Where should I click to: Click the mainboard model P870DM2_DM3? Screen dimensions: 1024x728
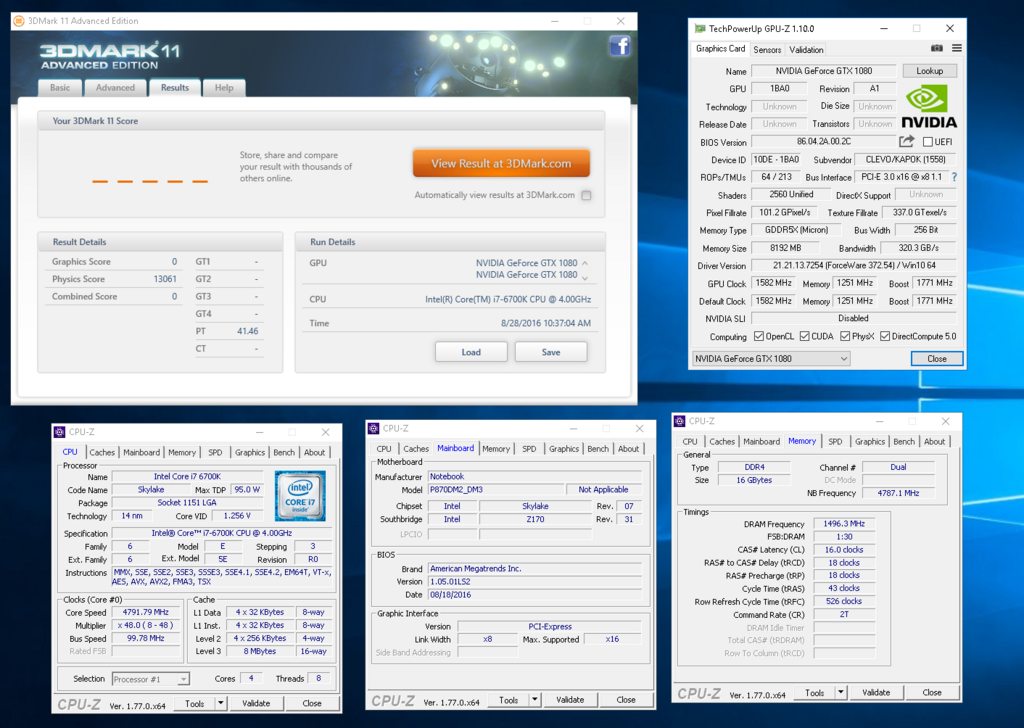(496, 490)
